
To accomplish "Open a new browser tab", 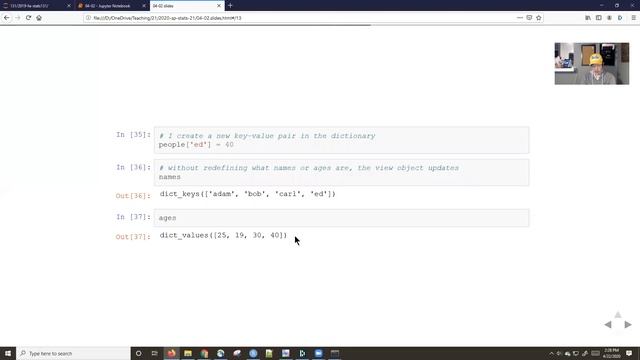I will click(230, 6).
